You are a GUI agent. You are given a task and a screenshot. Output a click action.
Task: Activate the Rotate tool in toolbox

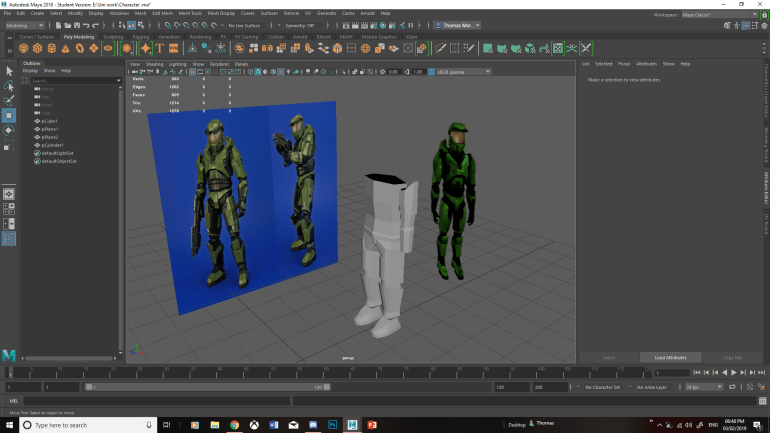9,131
